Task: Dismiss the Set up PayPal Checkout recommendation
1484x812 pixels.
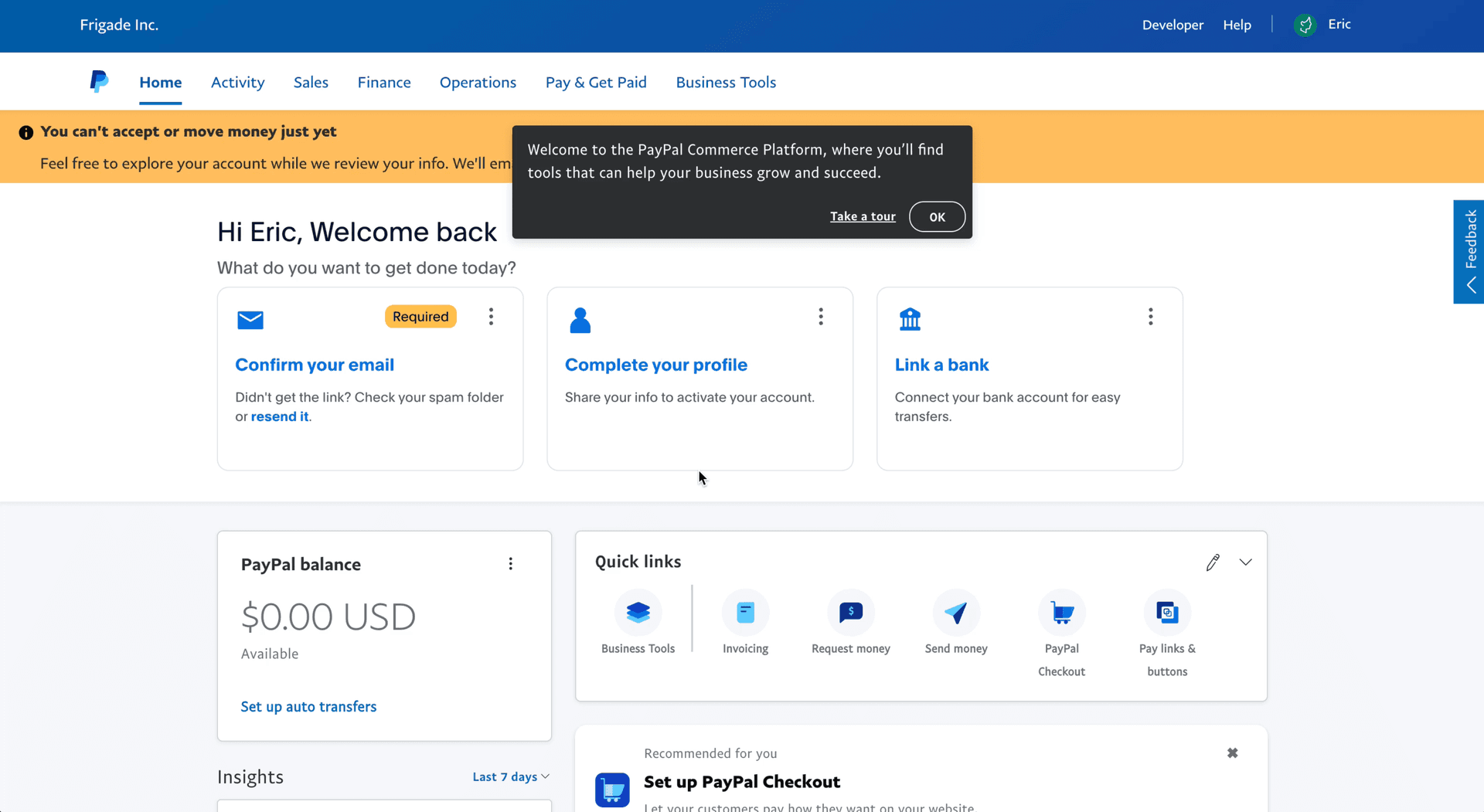Action: point(1232,753)
